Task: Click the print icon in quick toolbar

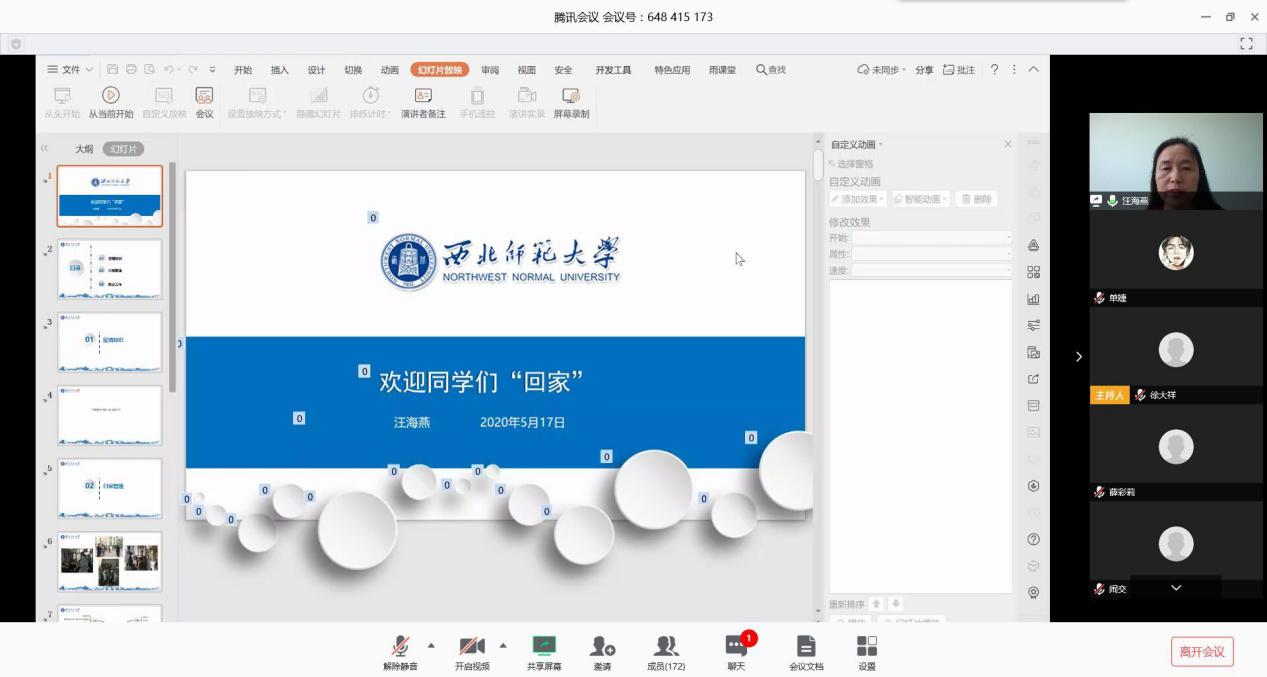Action: point(131,70)
